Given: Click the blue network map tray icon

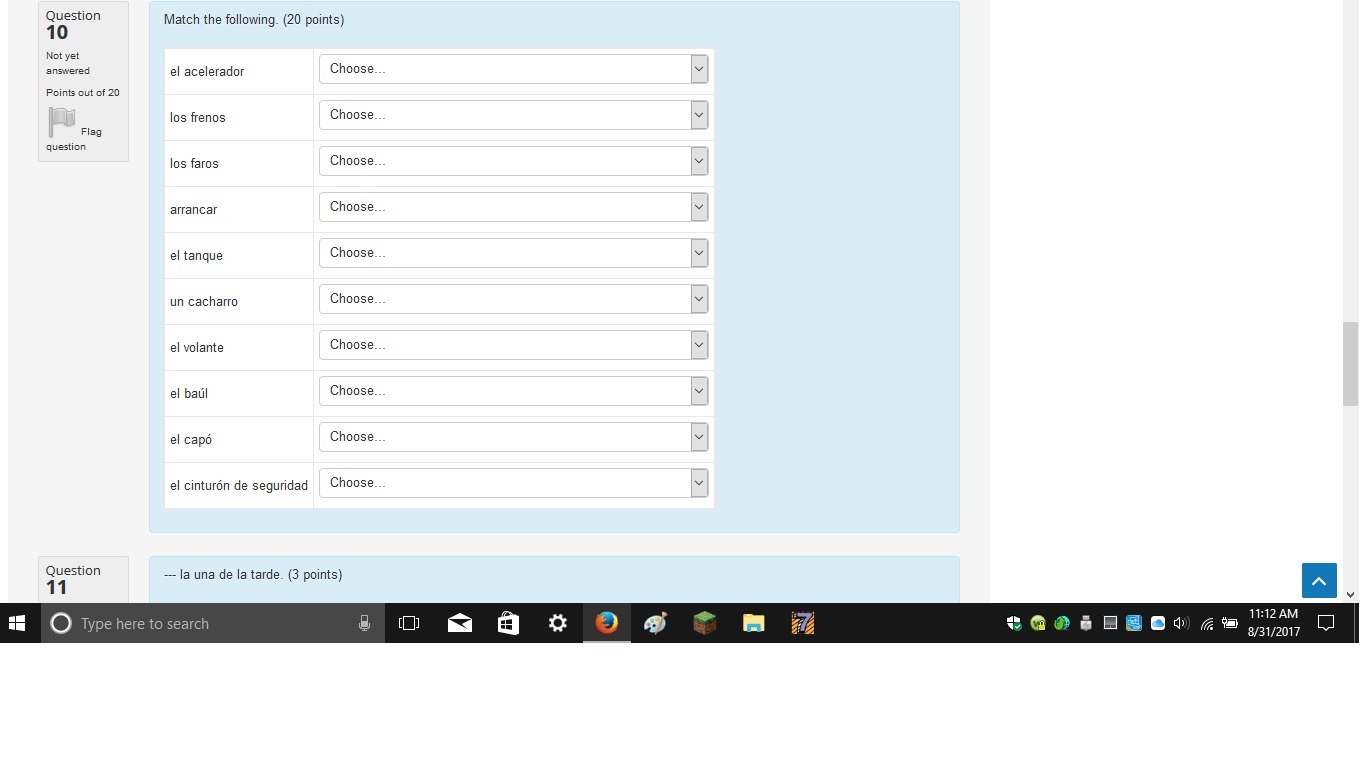Looking at the screenshot, I should (x=1134, y=623).
